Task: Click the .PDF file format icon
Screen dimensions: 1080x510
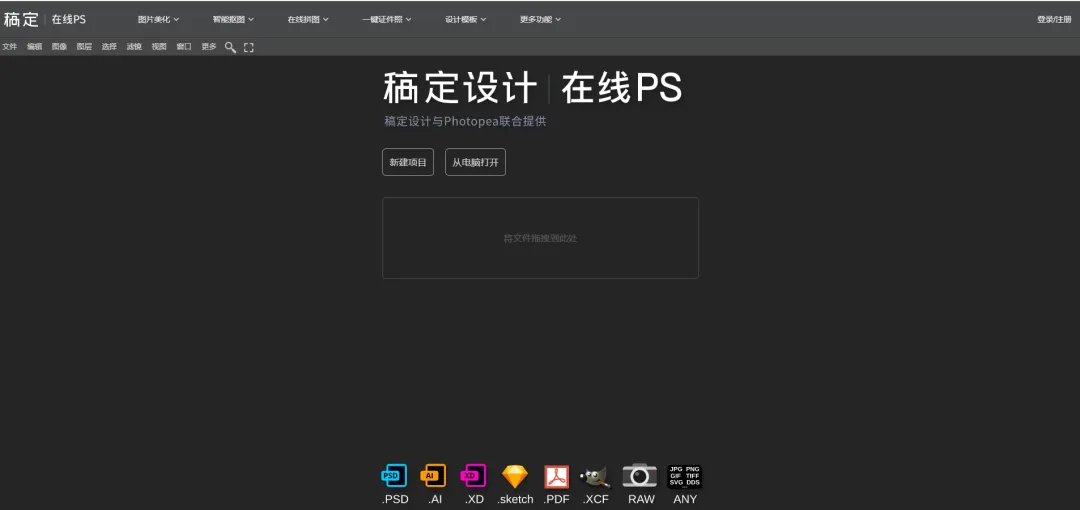Action: (557, 476)
